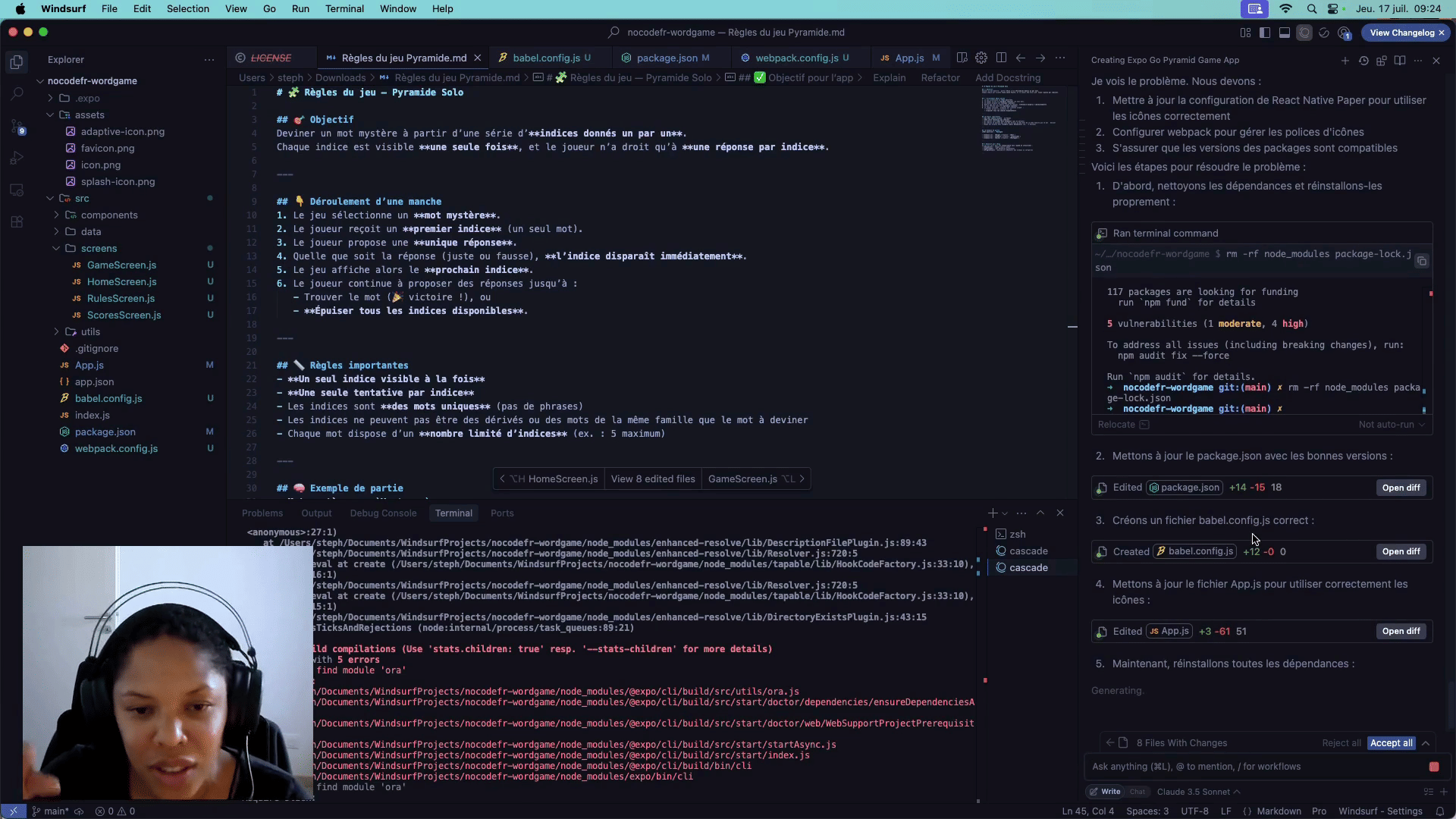This screenshot has height=819, width=1456.
Task: Switch Cascade to Chat mode
Action: pyautogui.click(x=1137, y=792)
